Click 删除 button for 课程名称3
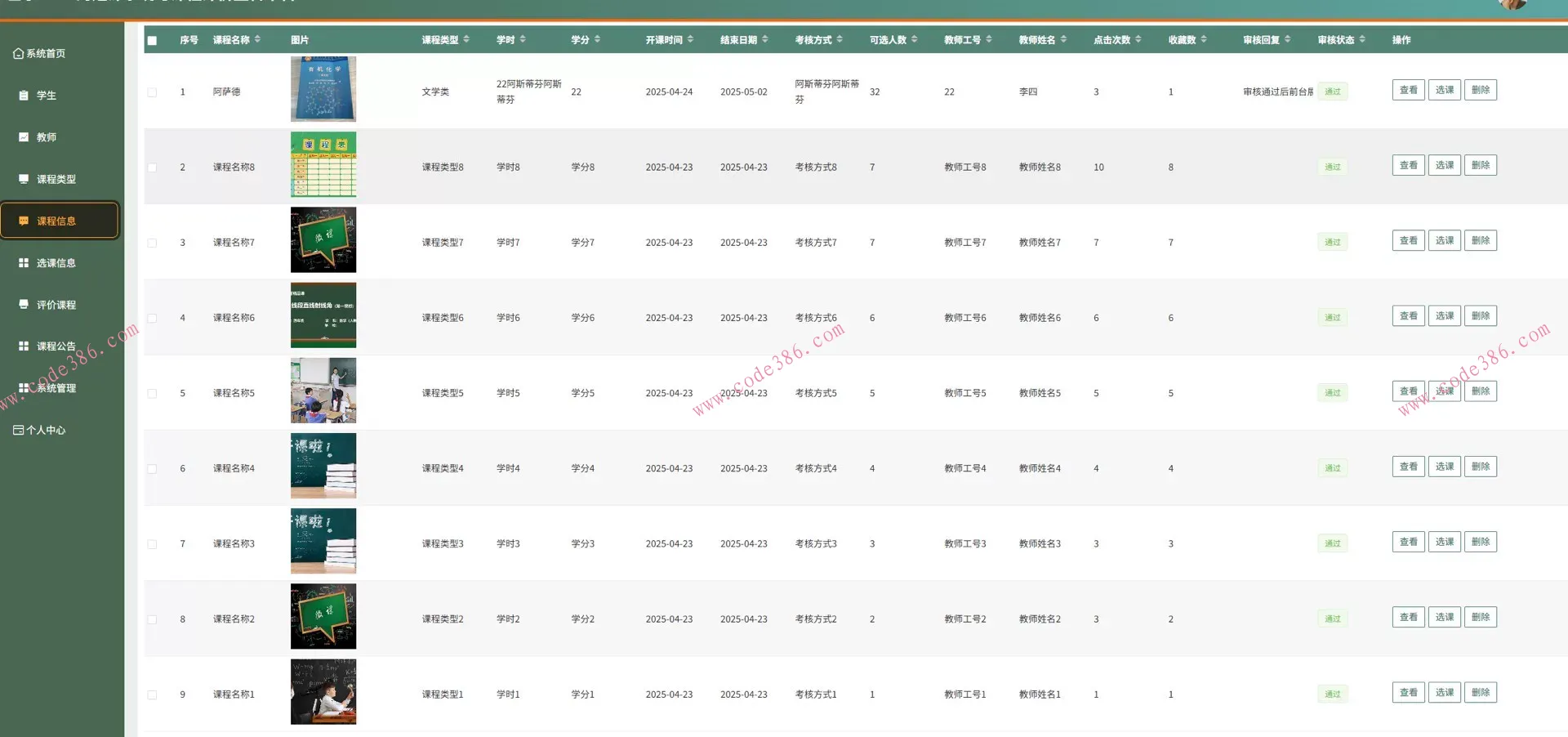The height and width of the screenshot is (737, 1568). [1481, 542]
